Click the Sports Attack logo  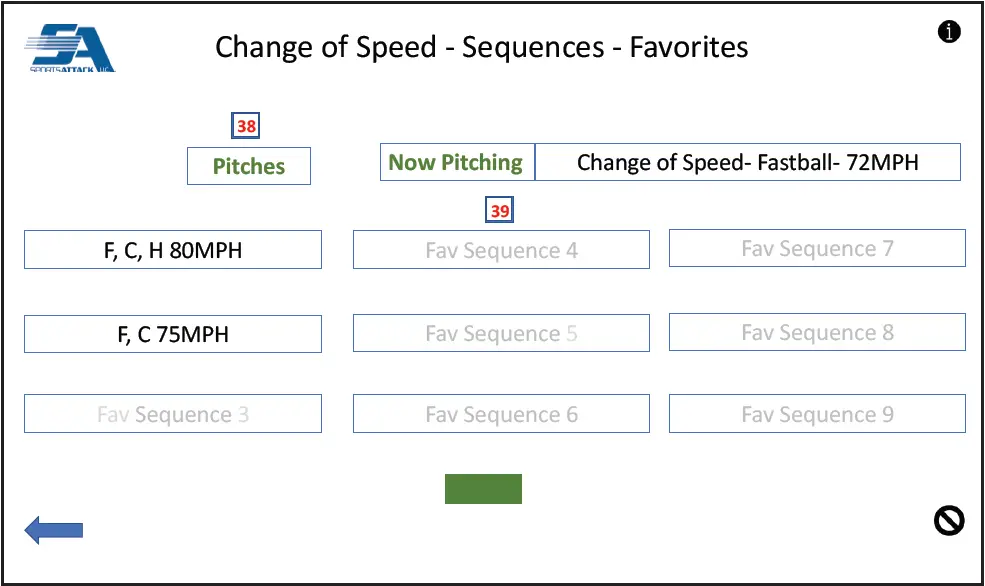tap(70, 48)
